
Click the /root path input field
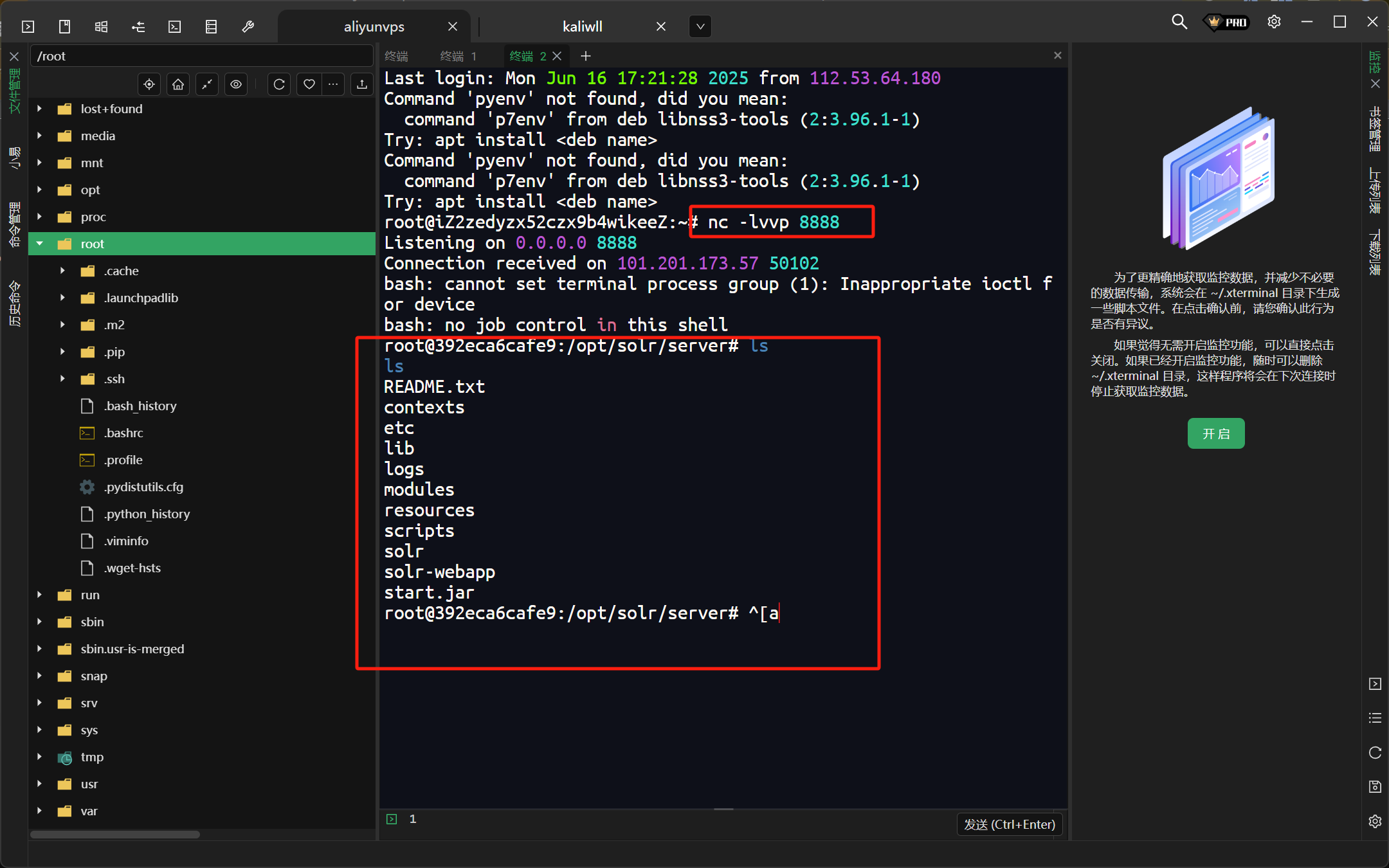pos(201,57)
